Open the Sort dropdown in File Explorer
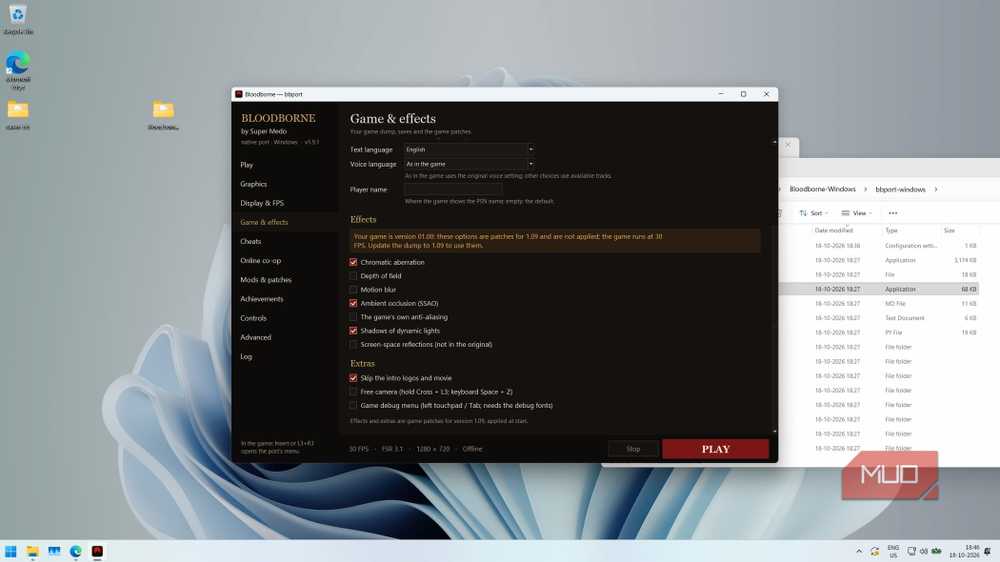The height and width of the screenshot is (562, 1000). pyautogui.click(x=813, y=213)
